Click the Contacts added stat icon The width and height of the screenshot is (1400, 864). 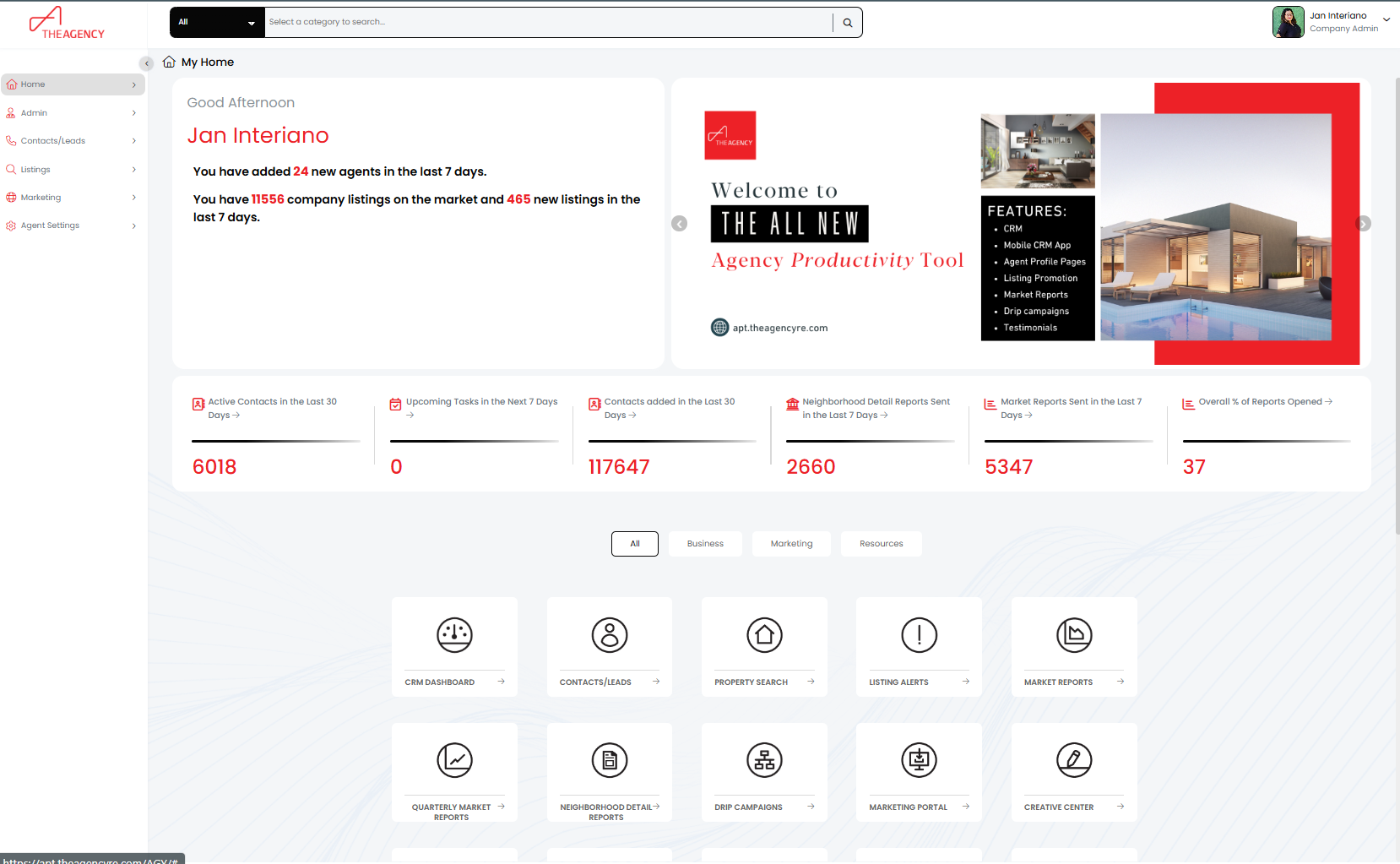coord(594,404)
